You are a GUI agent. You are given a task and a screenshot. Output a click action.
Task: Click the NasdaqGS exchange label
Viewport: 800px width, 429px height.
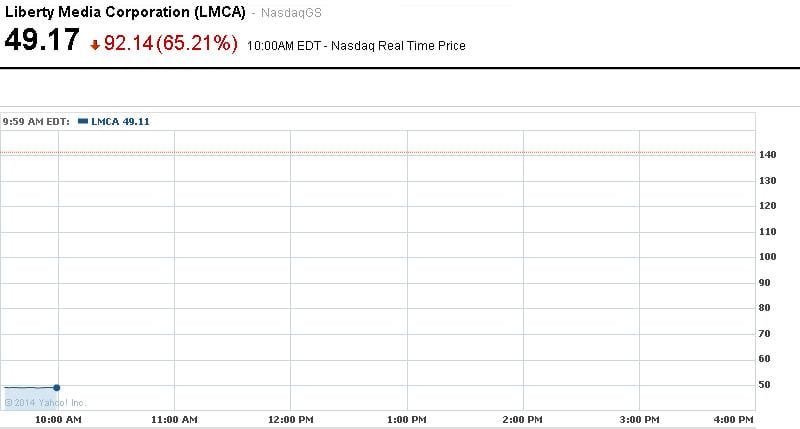click(x=294, y=14)
